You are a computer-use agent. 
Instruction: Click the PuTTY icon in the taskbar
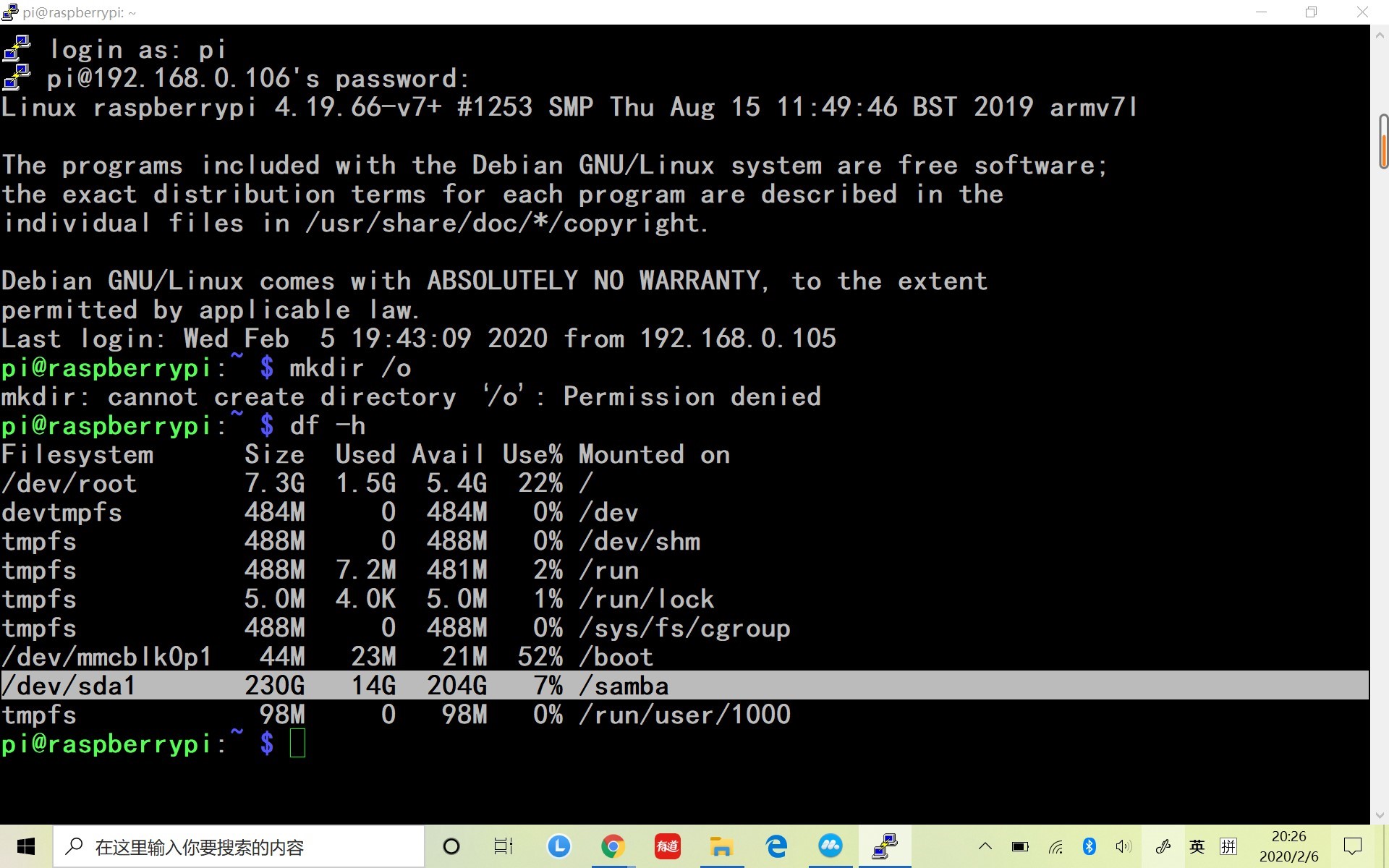[x=885, y=846]
